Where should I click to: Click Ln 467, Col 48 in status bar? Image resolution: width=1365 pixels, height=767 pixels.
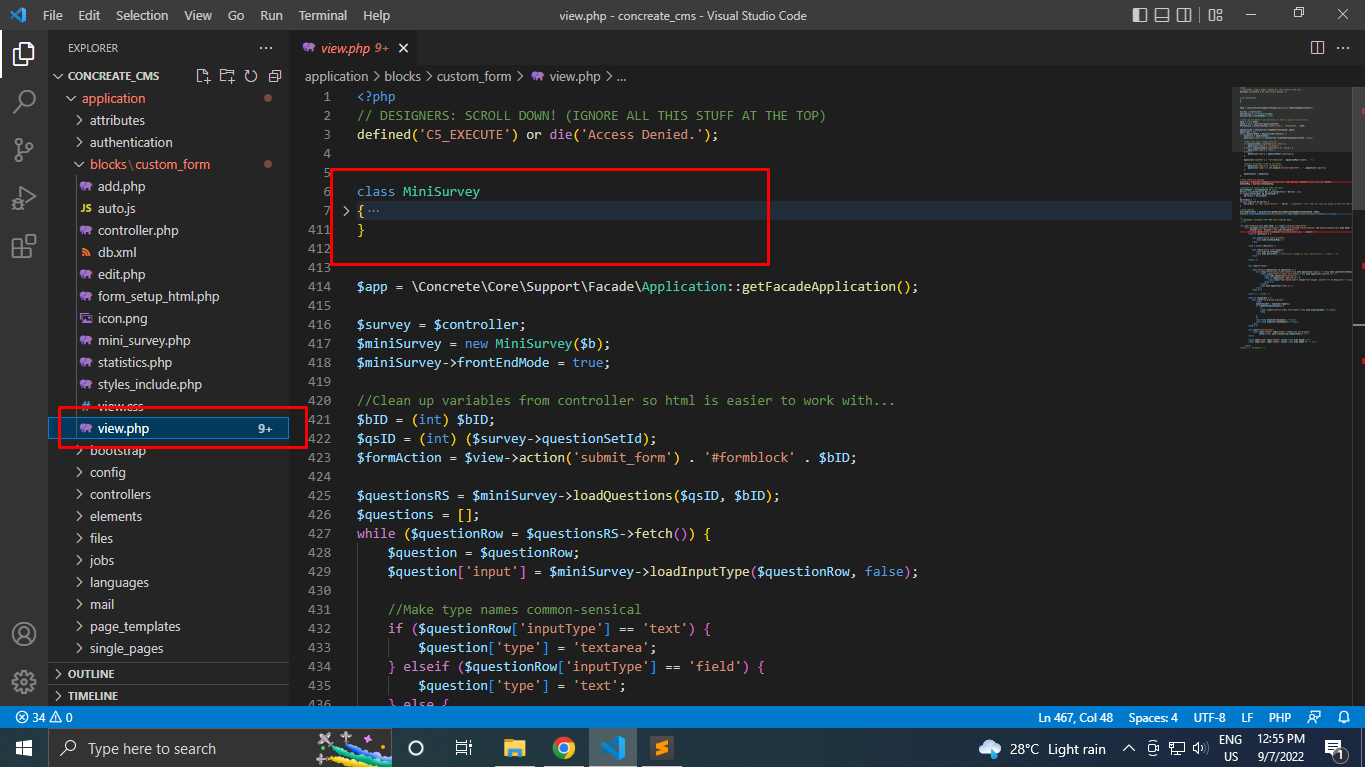click(x=1075, y=717)
